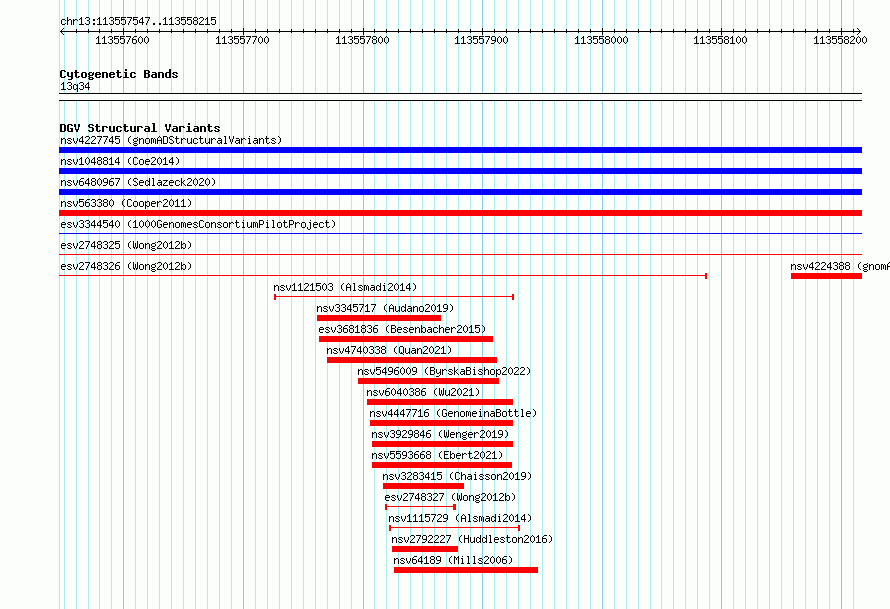Screen dimensions: 890x609
Task: Click ruler position 113557700
Action: point(242,40)
